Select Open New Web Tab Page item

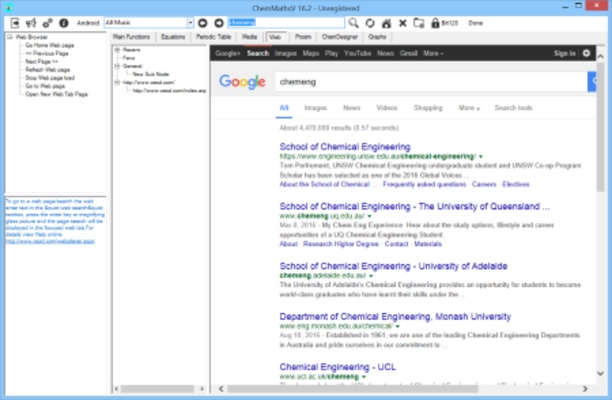point(57,94)
